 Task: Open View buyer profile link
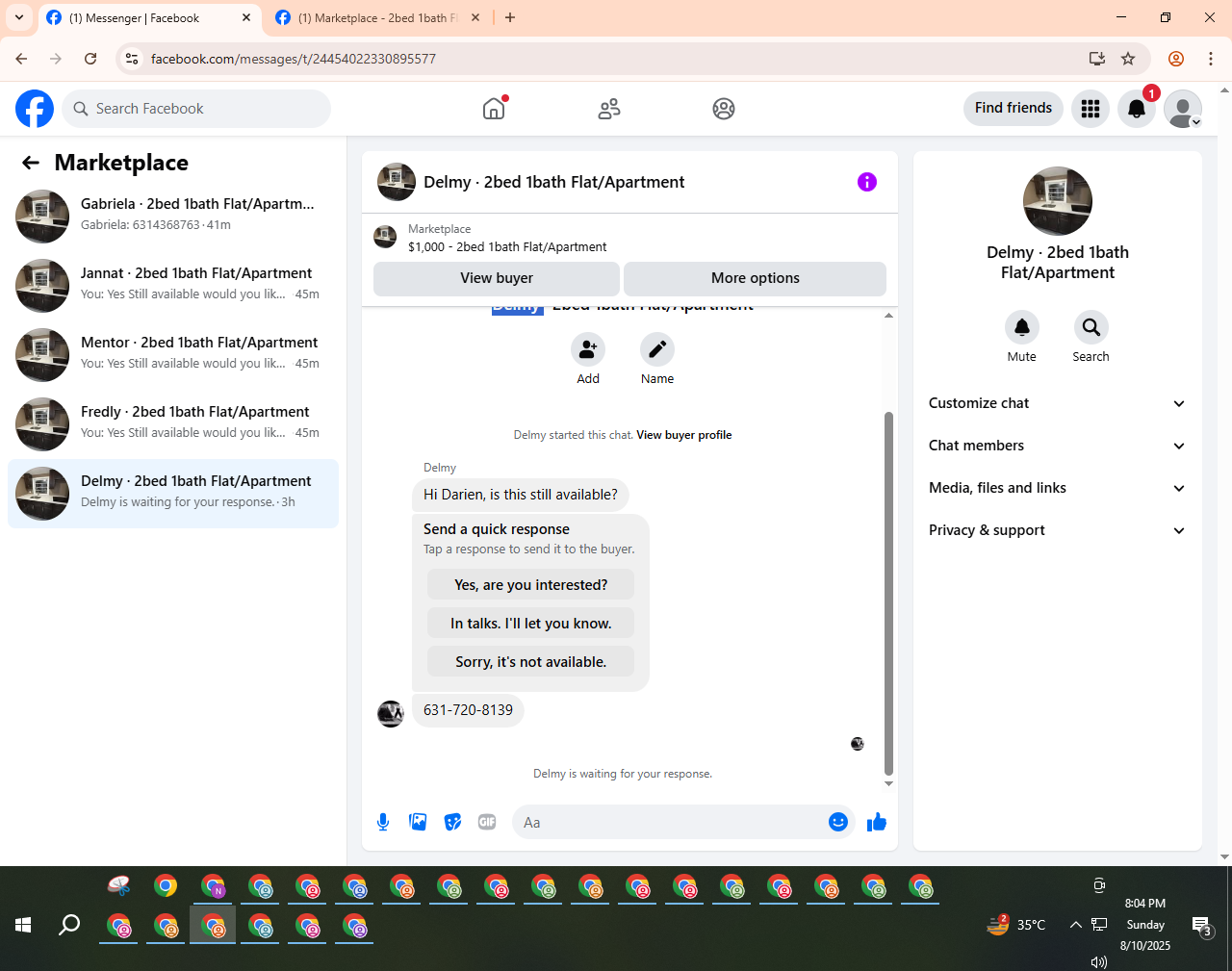[x=684, y=435]
